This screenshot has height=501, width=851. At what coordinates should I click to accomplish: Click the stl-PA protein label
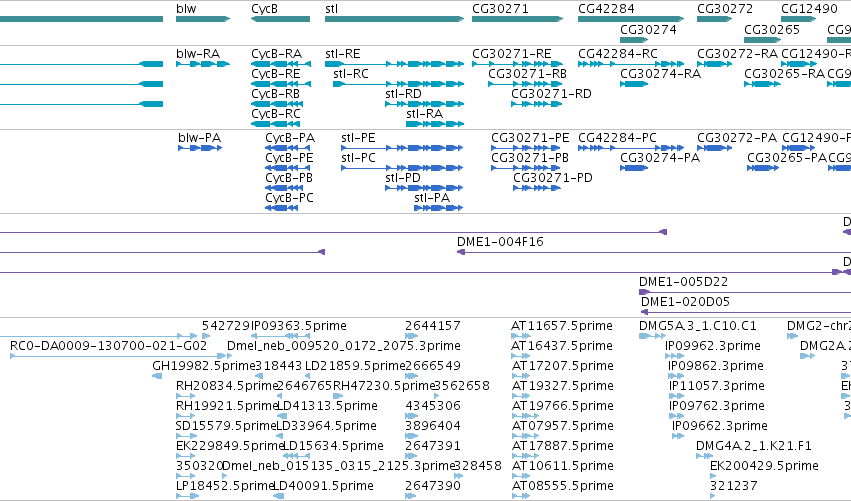pos(432,198)
